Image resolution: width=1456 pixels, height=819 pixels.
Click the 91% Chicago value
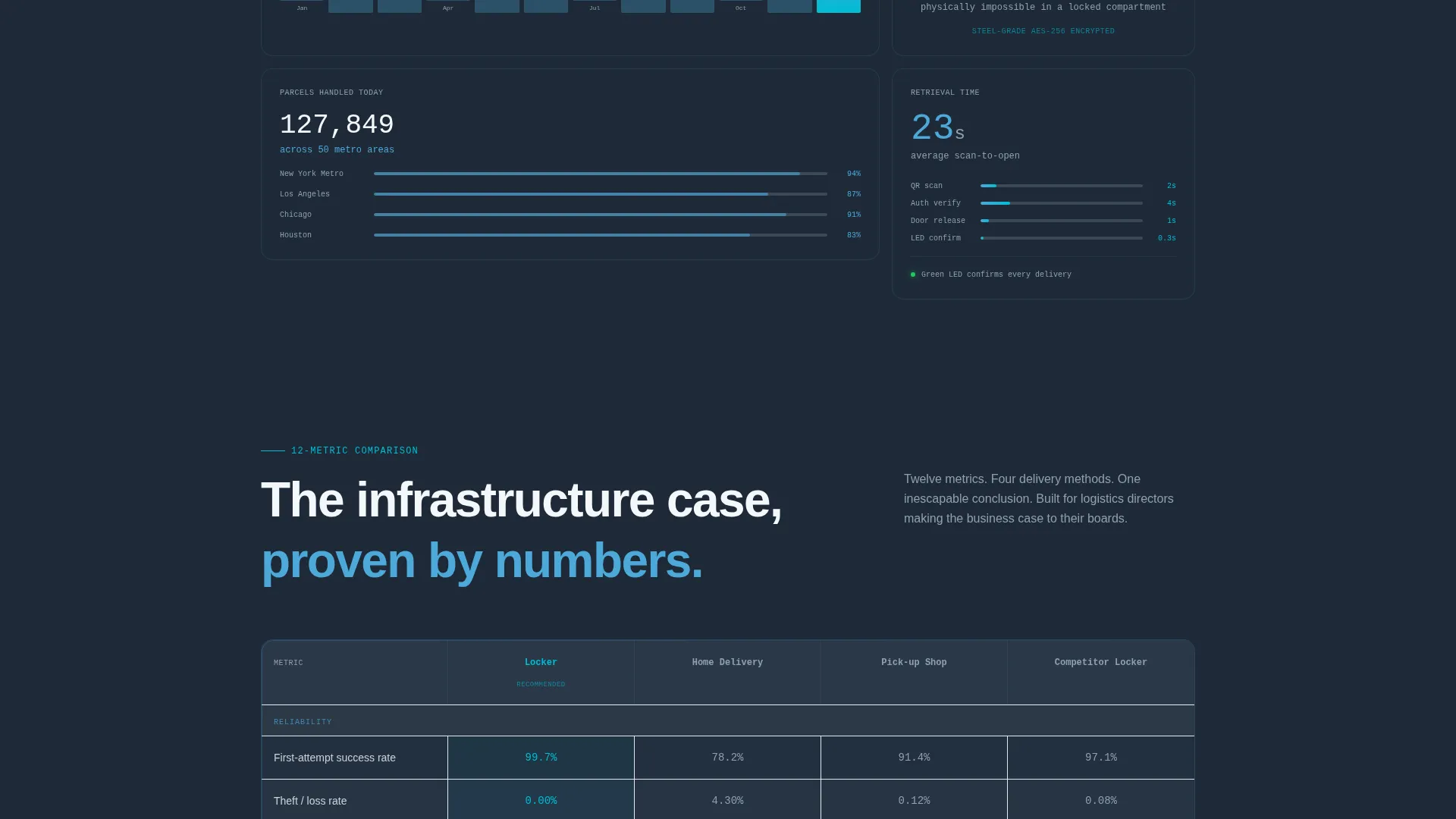tap(854, 215)
